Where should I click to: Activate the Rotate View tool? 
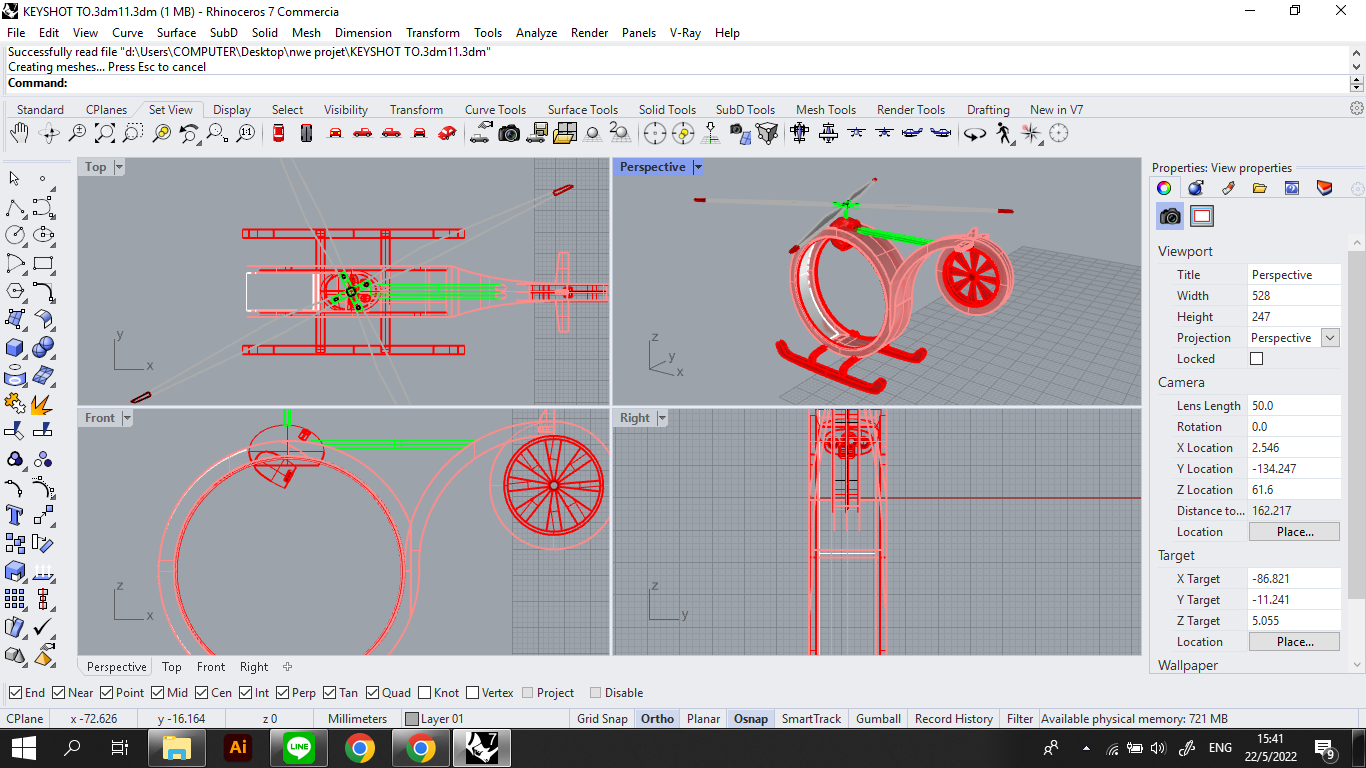(48, 133)
